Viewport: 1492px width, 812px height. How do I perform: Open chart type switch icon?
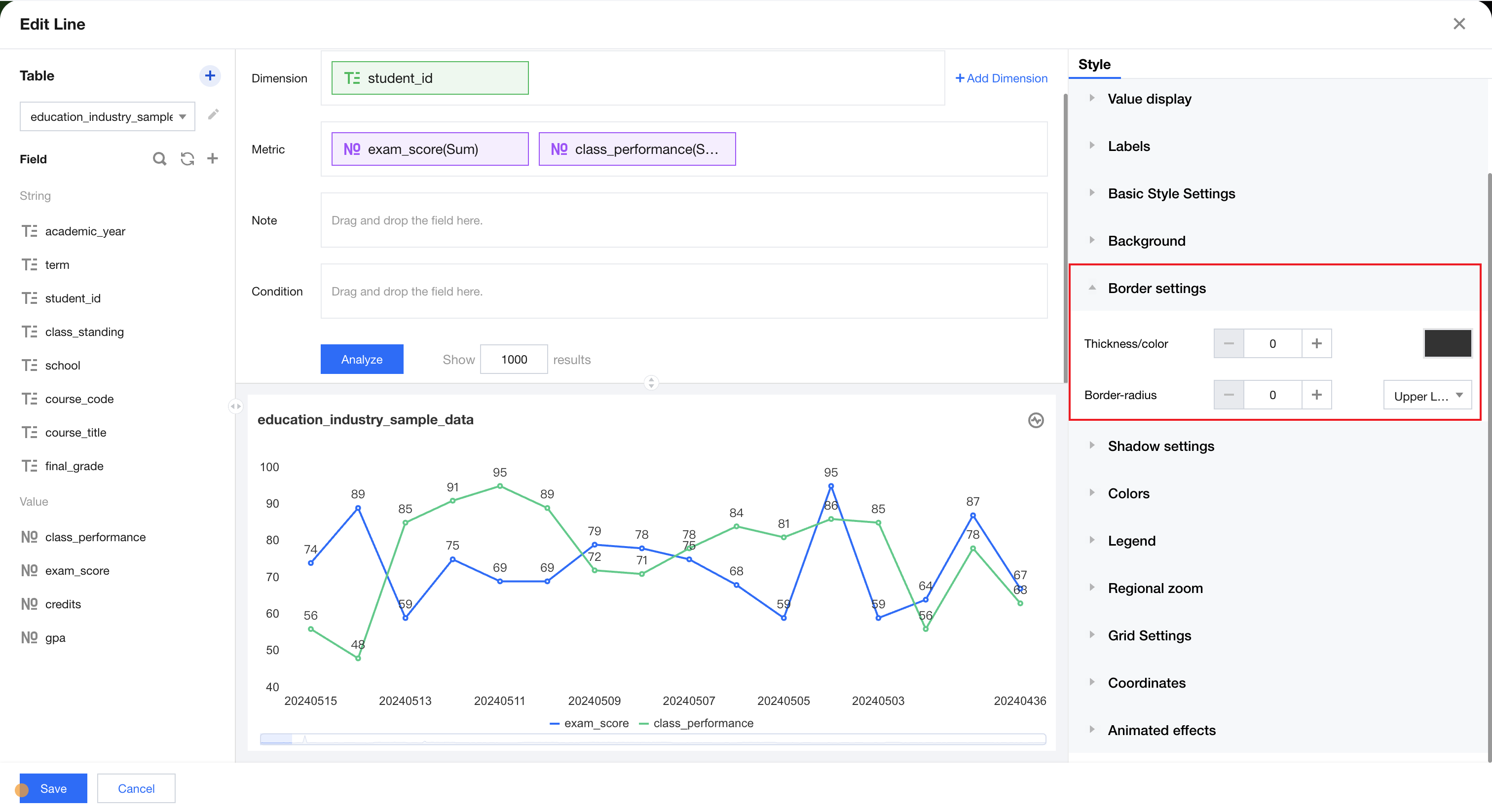tap(1036, 420)
